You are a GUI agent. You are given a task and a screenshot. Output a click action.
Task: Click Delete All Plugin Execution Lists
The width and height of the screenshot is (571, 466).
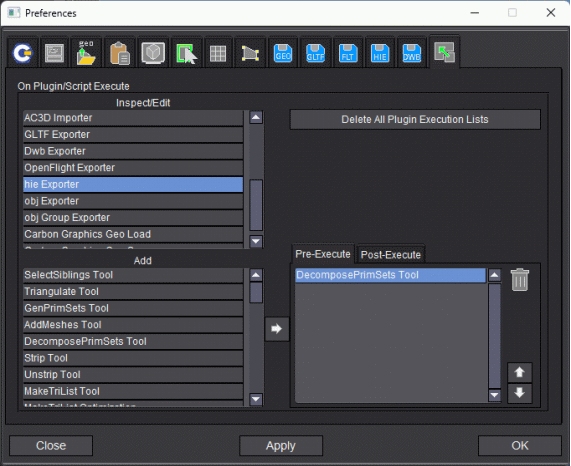pos(415,119)
